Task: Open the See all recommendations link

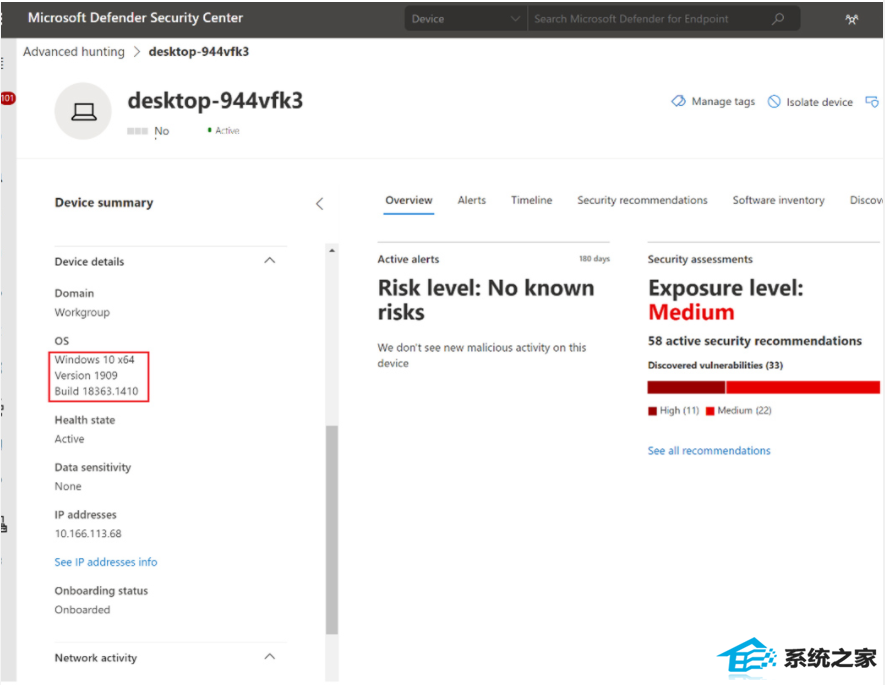Action: pos(709,451)
